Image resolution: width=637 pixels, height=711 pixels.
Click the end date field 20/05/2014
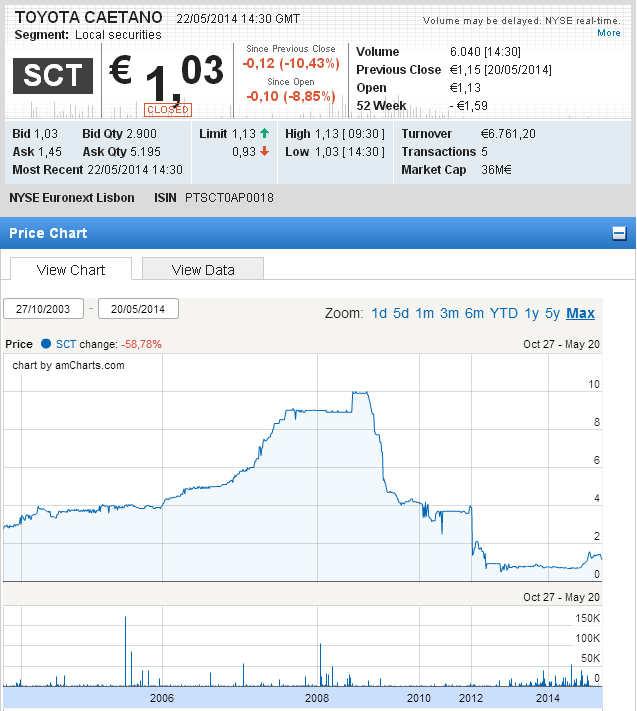tap(138, 309)
